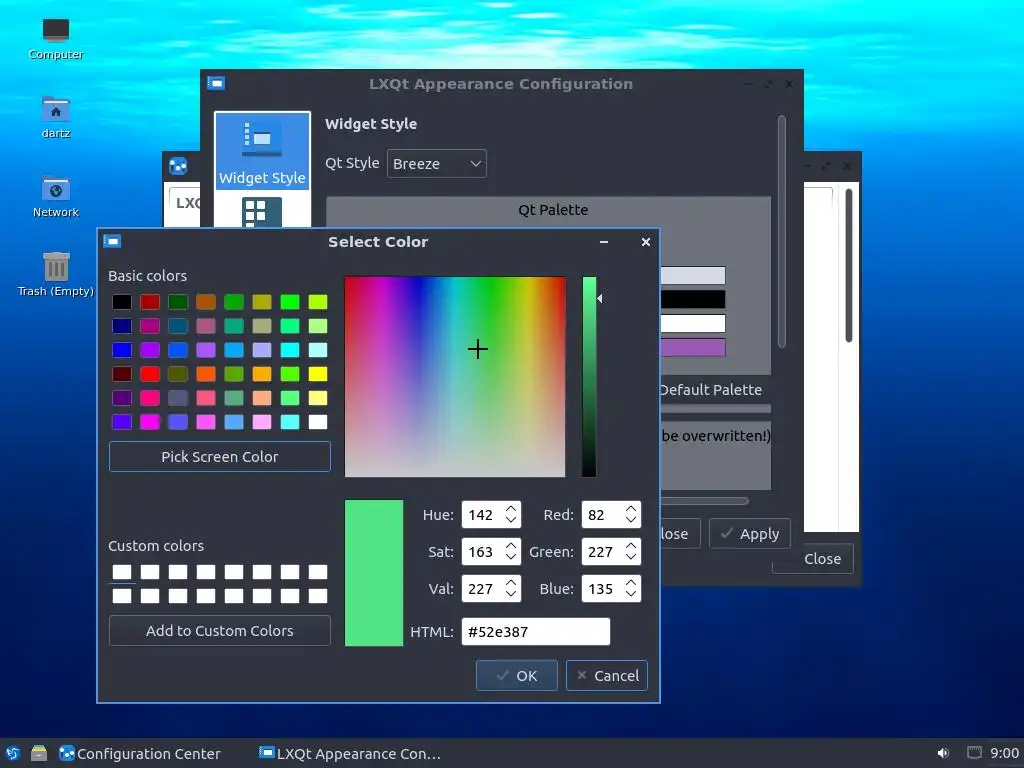
Task: Select the last custom color slot in second row
Action: (318, 596)
